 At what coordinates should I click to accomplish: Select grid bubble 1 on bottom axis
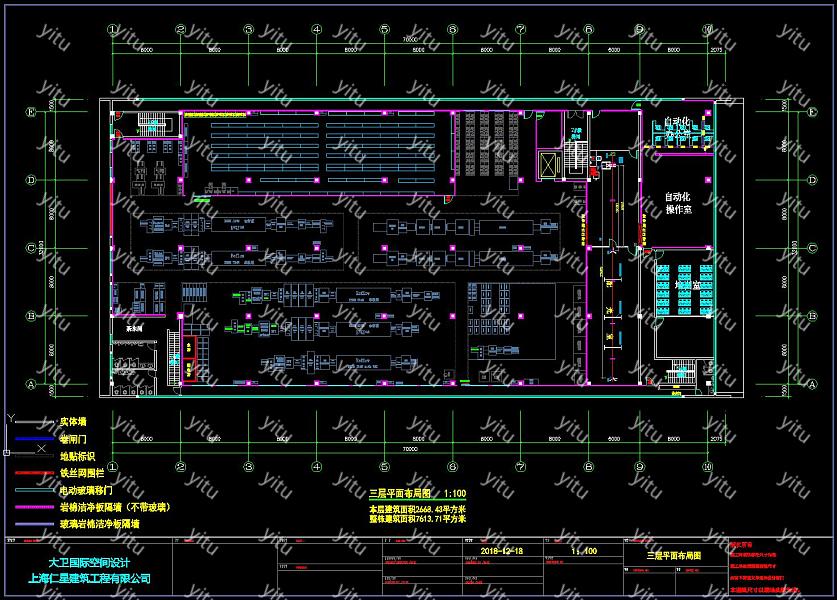point(113,466)
